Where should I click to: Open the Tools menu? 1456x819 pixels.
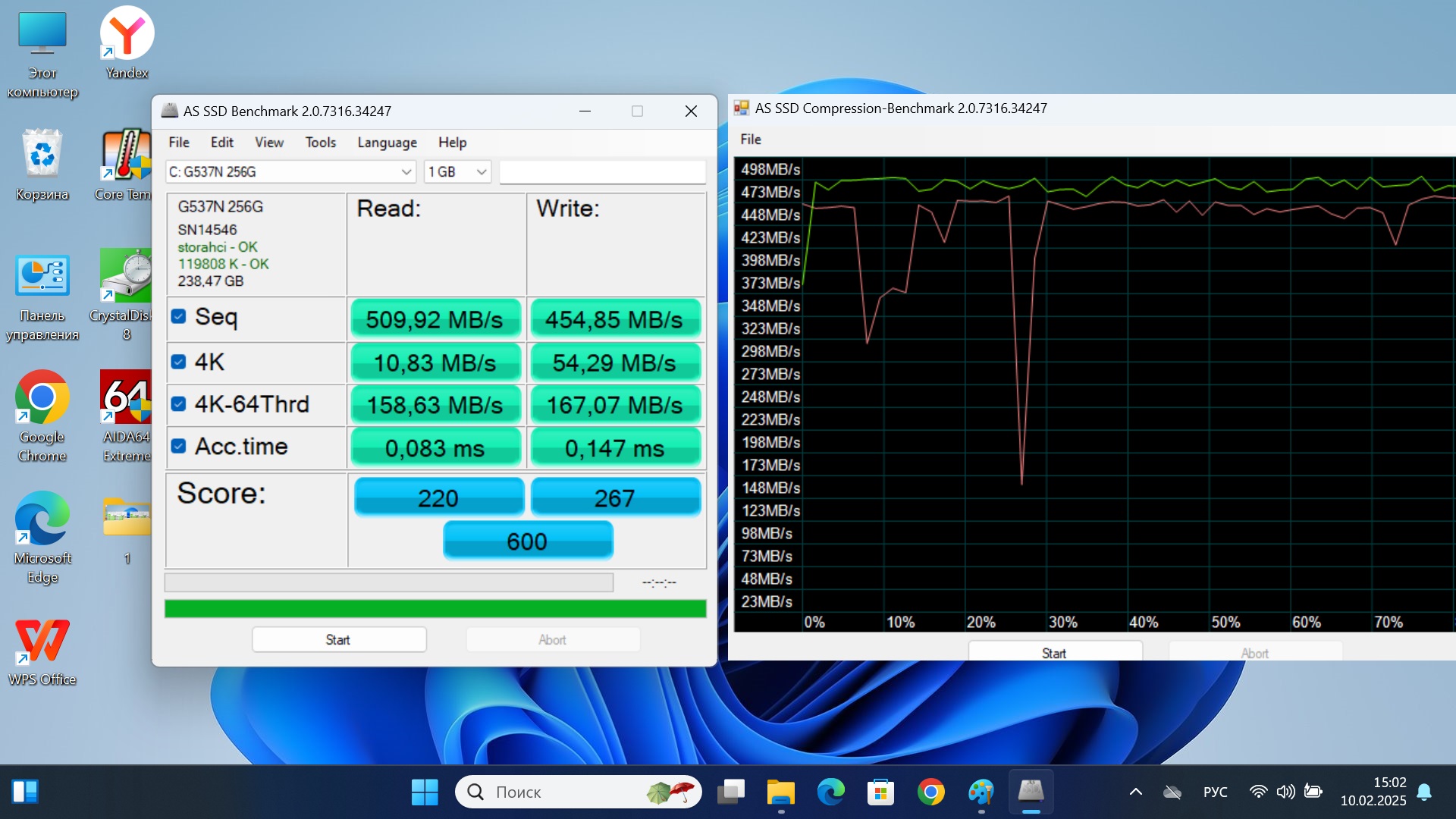coord(321,143)
